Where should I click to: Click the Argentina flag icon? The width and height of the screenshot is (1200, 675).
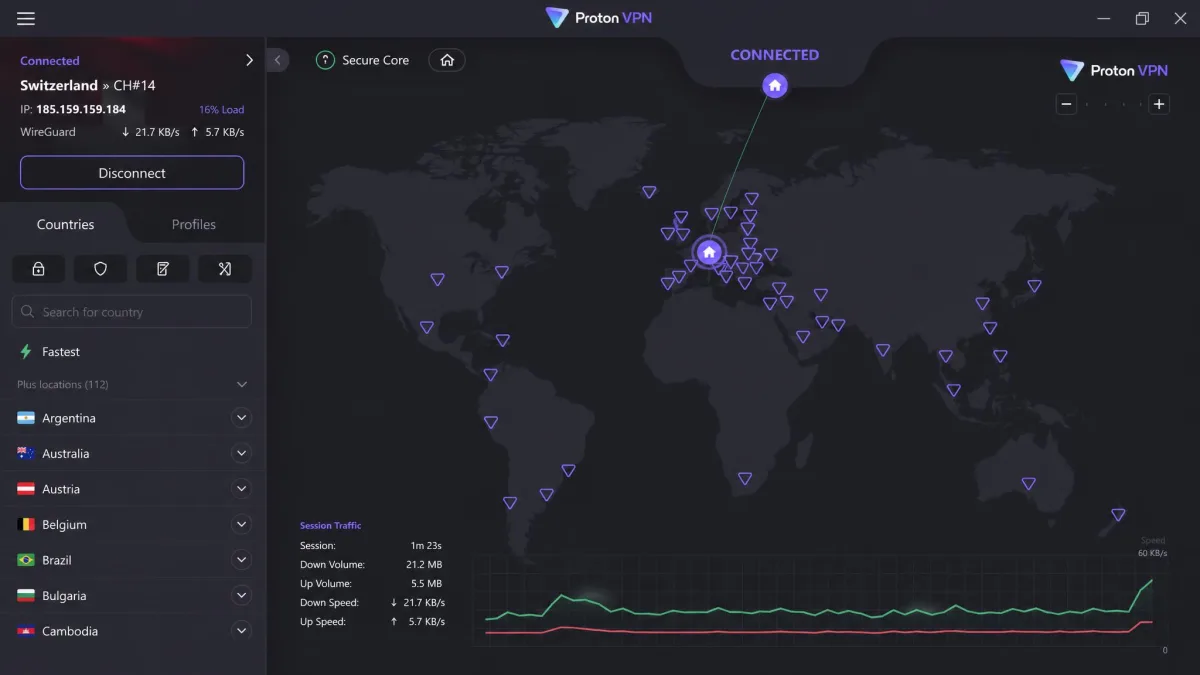coord(26,418)
